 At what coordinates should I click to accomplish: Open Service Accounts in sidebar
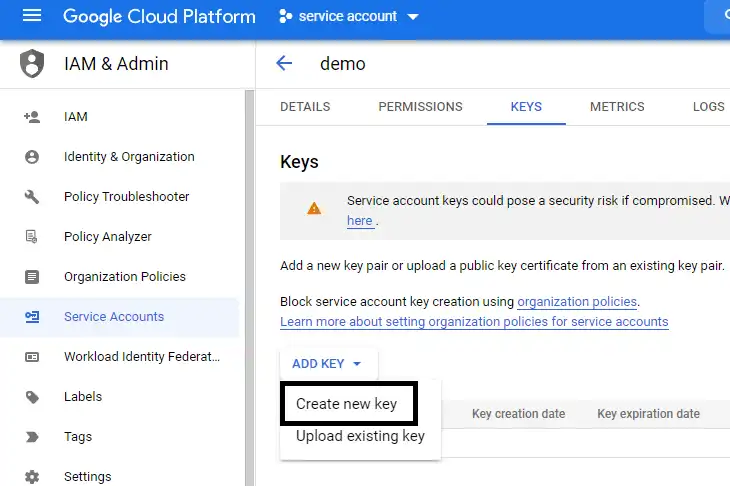pos(120,317)
